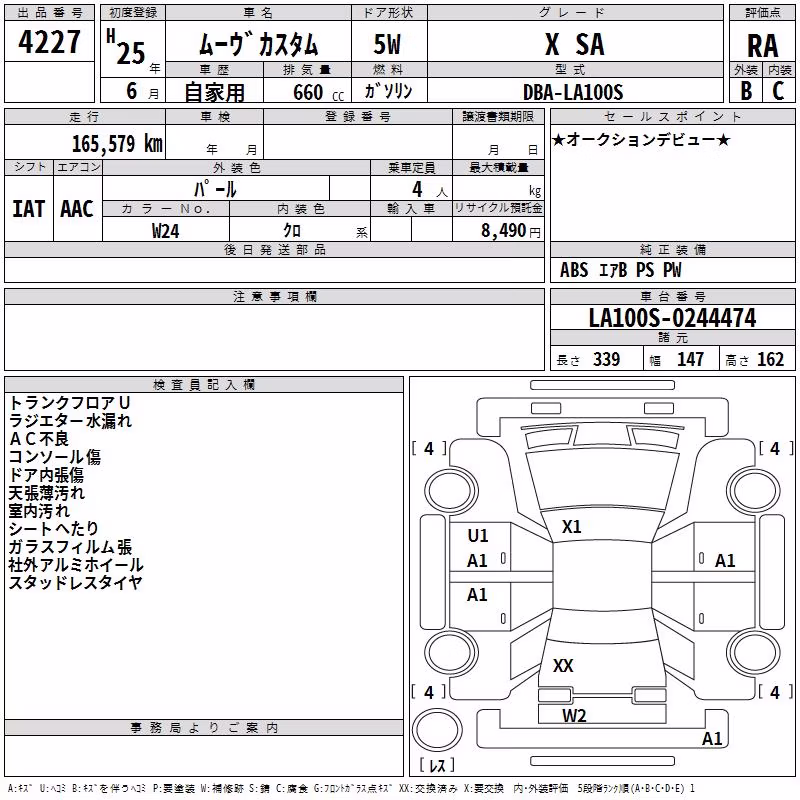Image resolution: width=800 pixels, height=800 pixels.
Task: Click the XX replaced mark on the diagram
Action: point(563,665)
